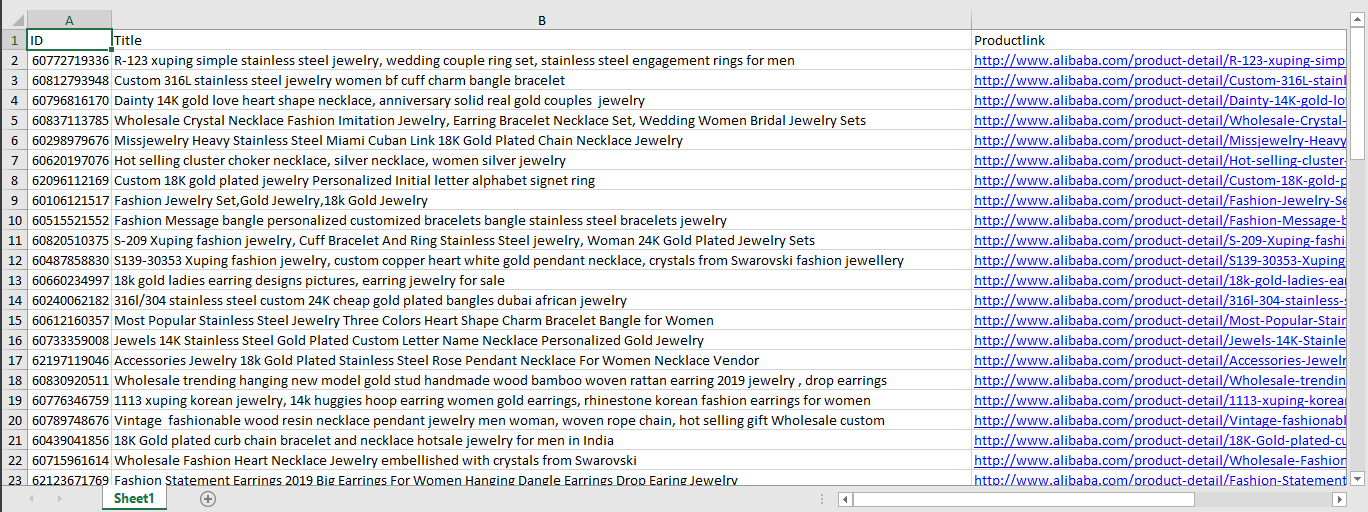Screen dimensions: 1368x512
Task: Select the Productlink header cell
Action: click(x=1160, y=40)
